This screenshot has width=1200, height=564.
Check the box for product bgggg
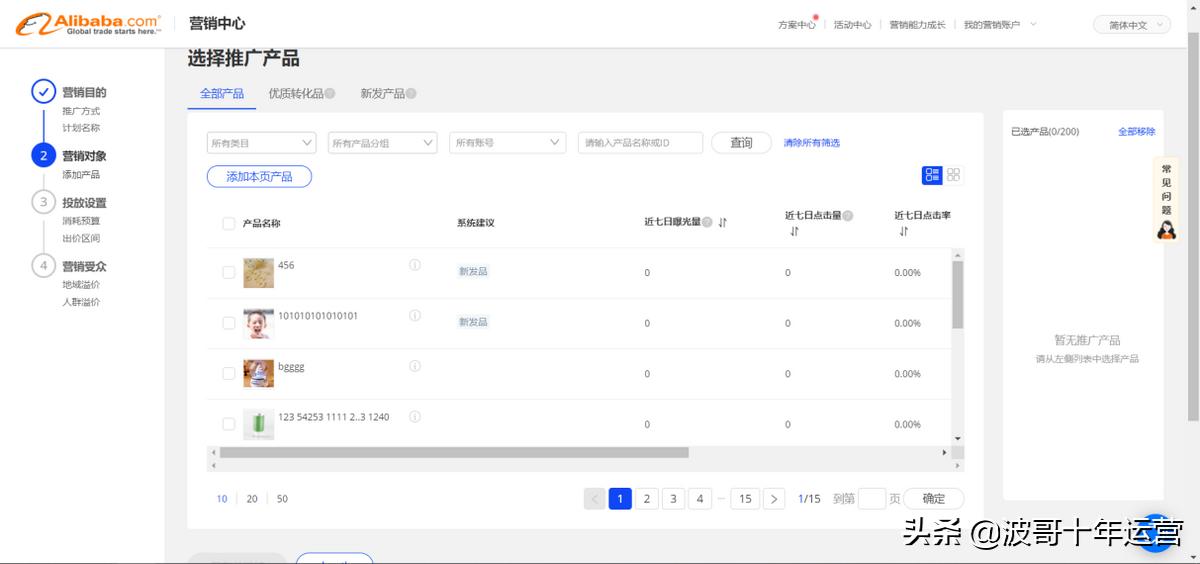(228, 373)
